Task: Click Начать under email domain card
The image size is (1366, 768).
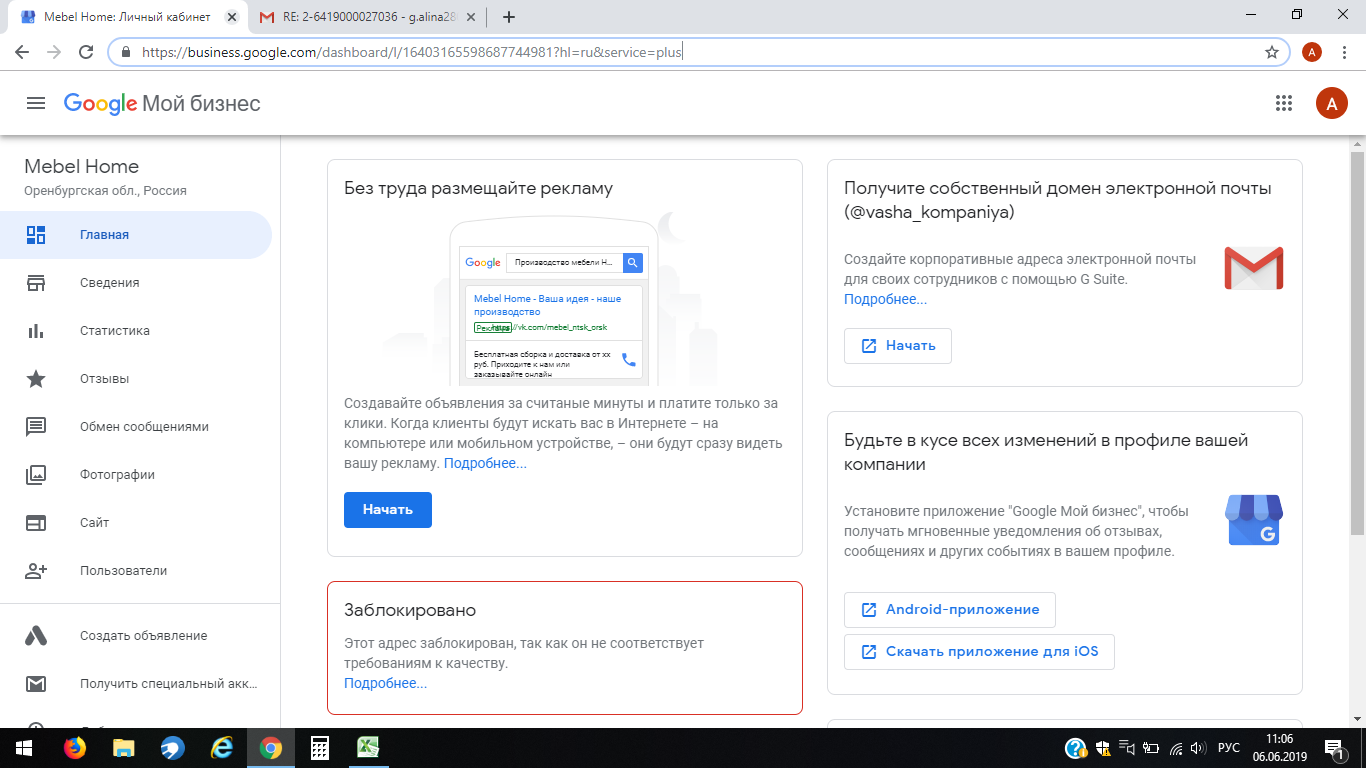Action: (898, 346)
